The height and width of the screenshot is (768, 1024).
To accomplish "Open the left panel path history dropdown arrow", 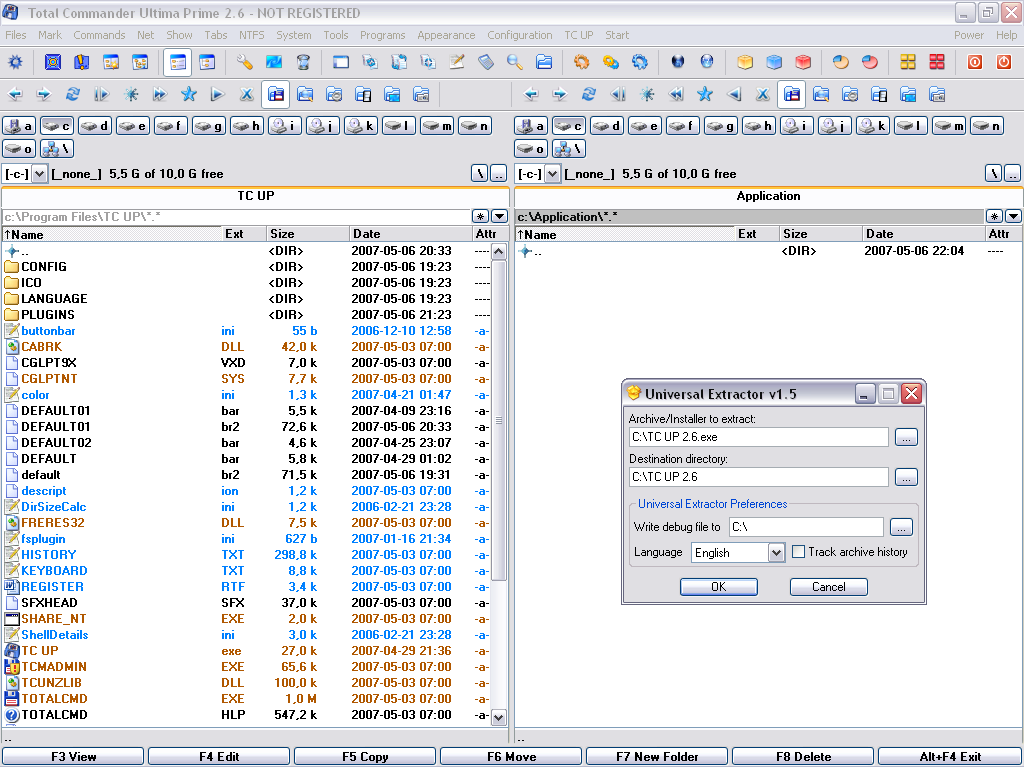I will click(500, 216).
